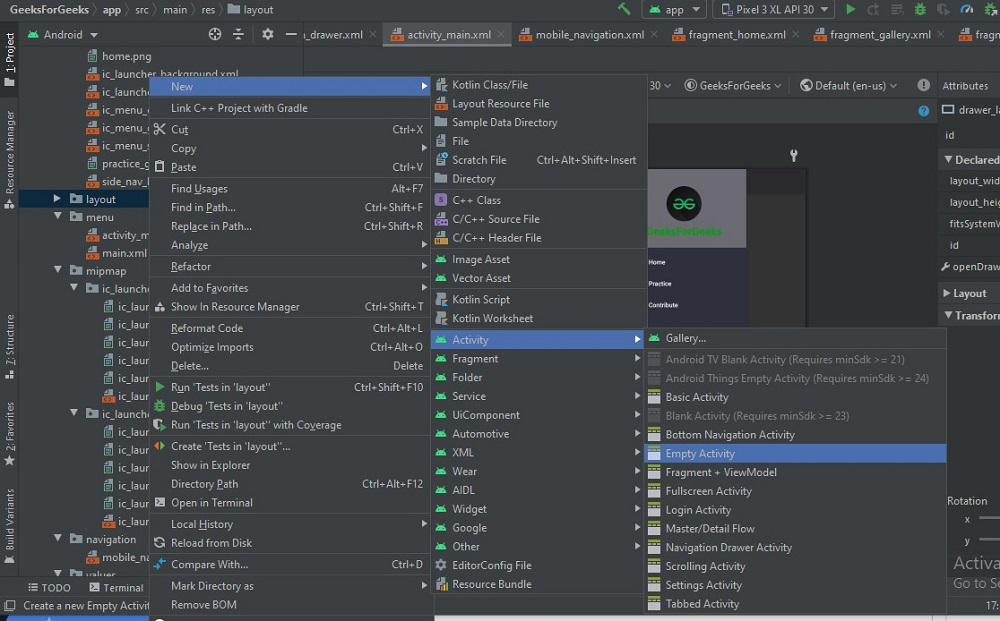
Task: Click EditorConfig File option
Action: pyautogui.click(x=539, y=566)
